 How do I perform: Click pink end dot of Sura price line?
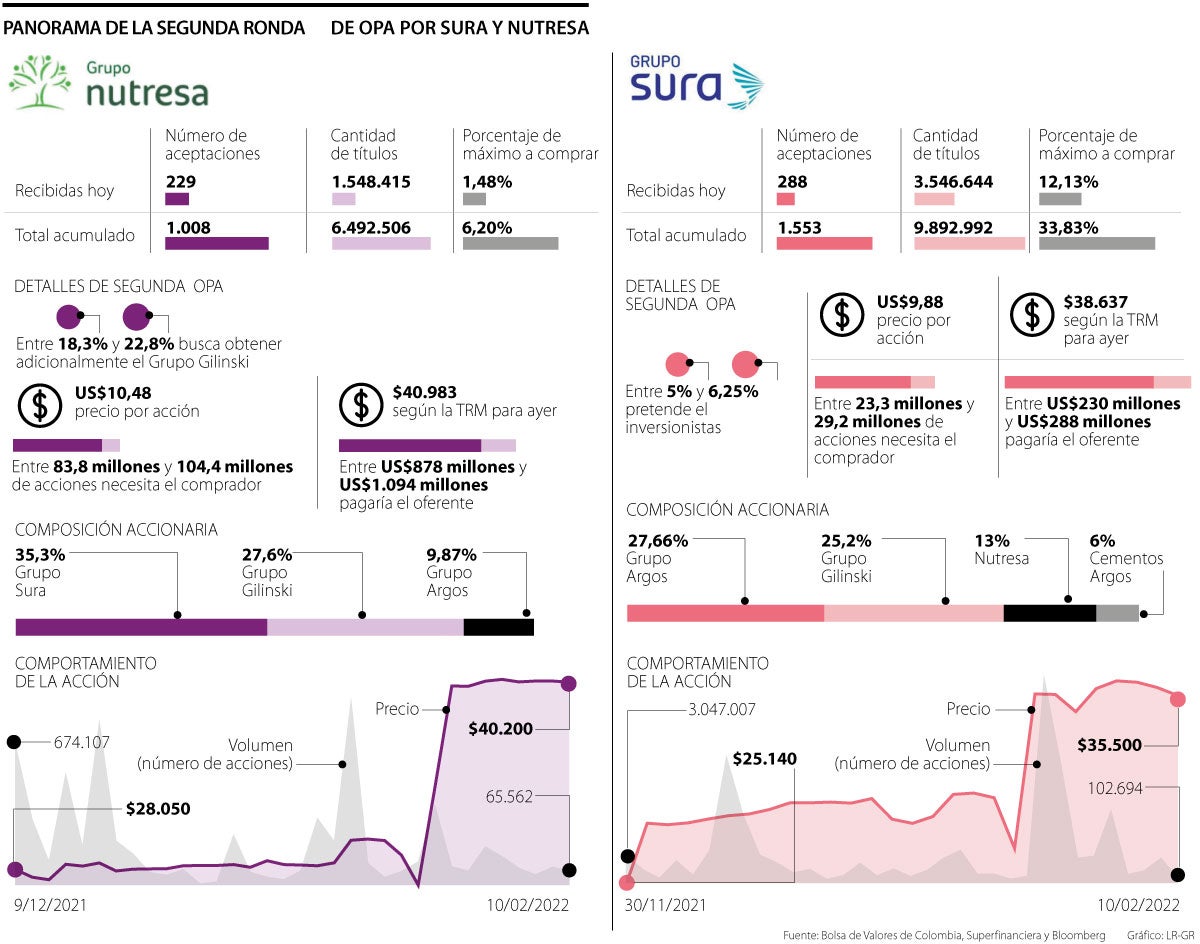[1178, 699]
